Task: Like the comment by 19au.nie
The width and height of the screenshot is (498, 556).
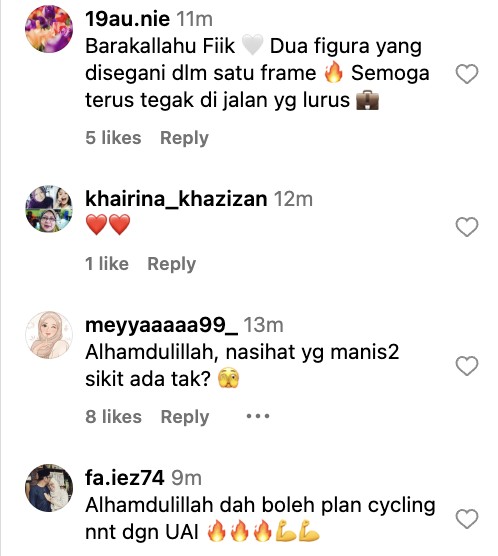Action: coord(467,74)
